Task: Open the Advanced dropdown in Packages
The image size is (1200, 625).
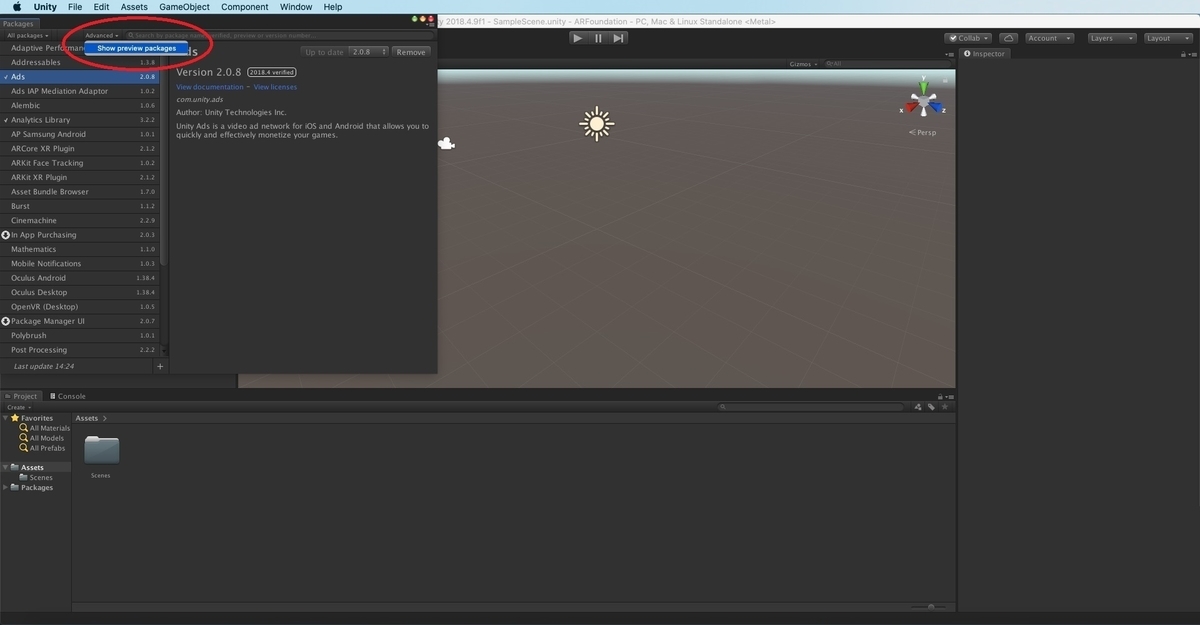Action: point(101,35)
